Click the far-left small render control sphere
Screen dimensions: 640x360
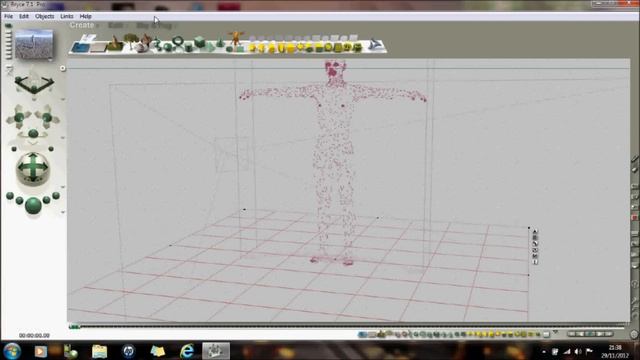coord(10,196)
